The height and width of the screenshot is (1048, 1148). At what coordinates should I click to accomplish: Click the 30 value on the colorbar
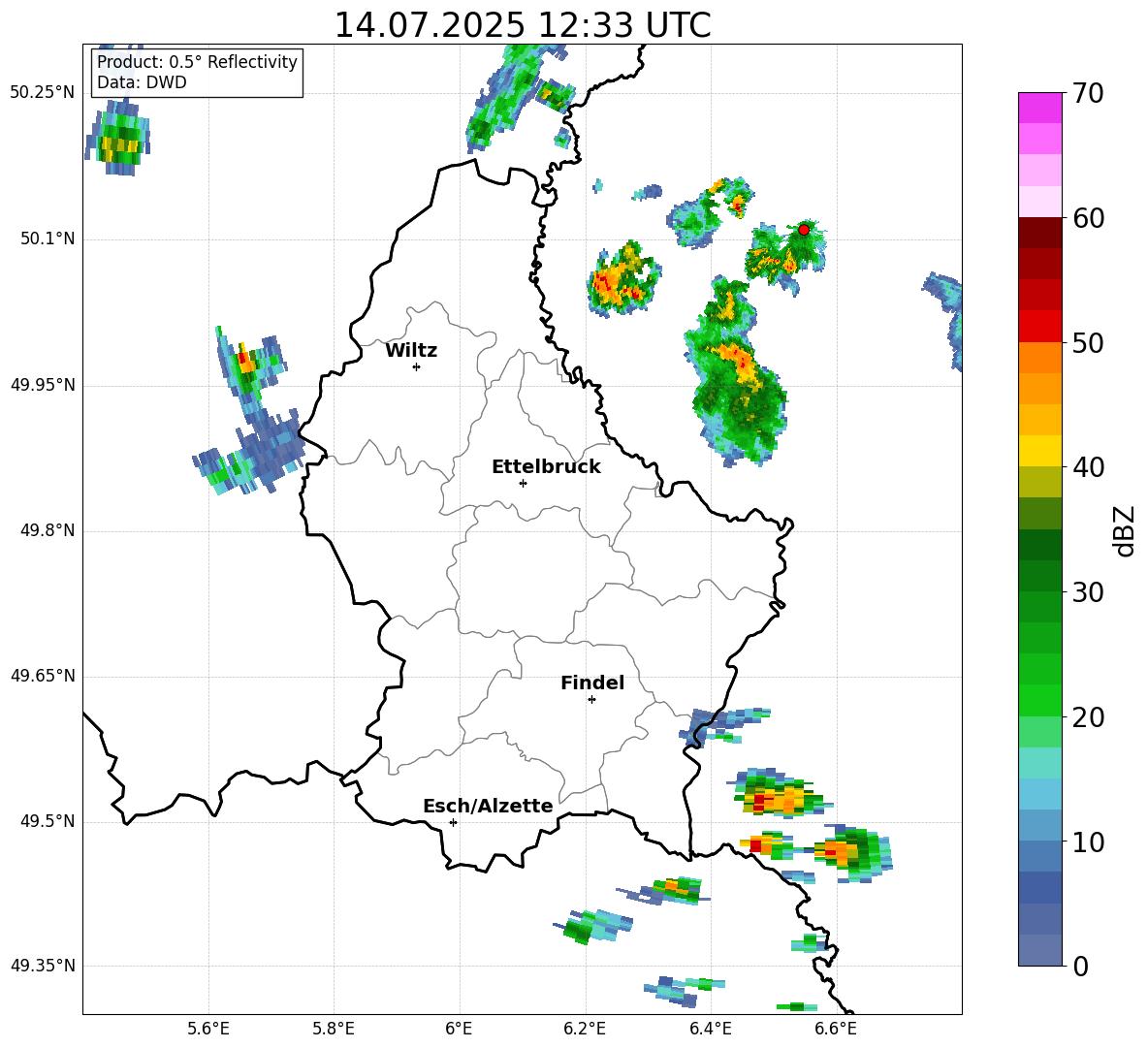pos(1087,592)
